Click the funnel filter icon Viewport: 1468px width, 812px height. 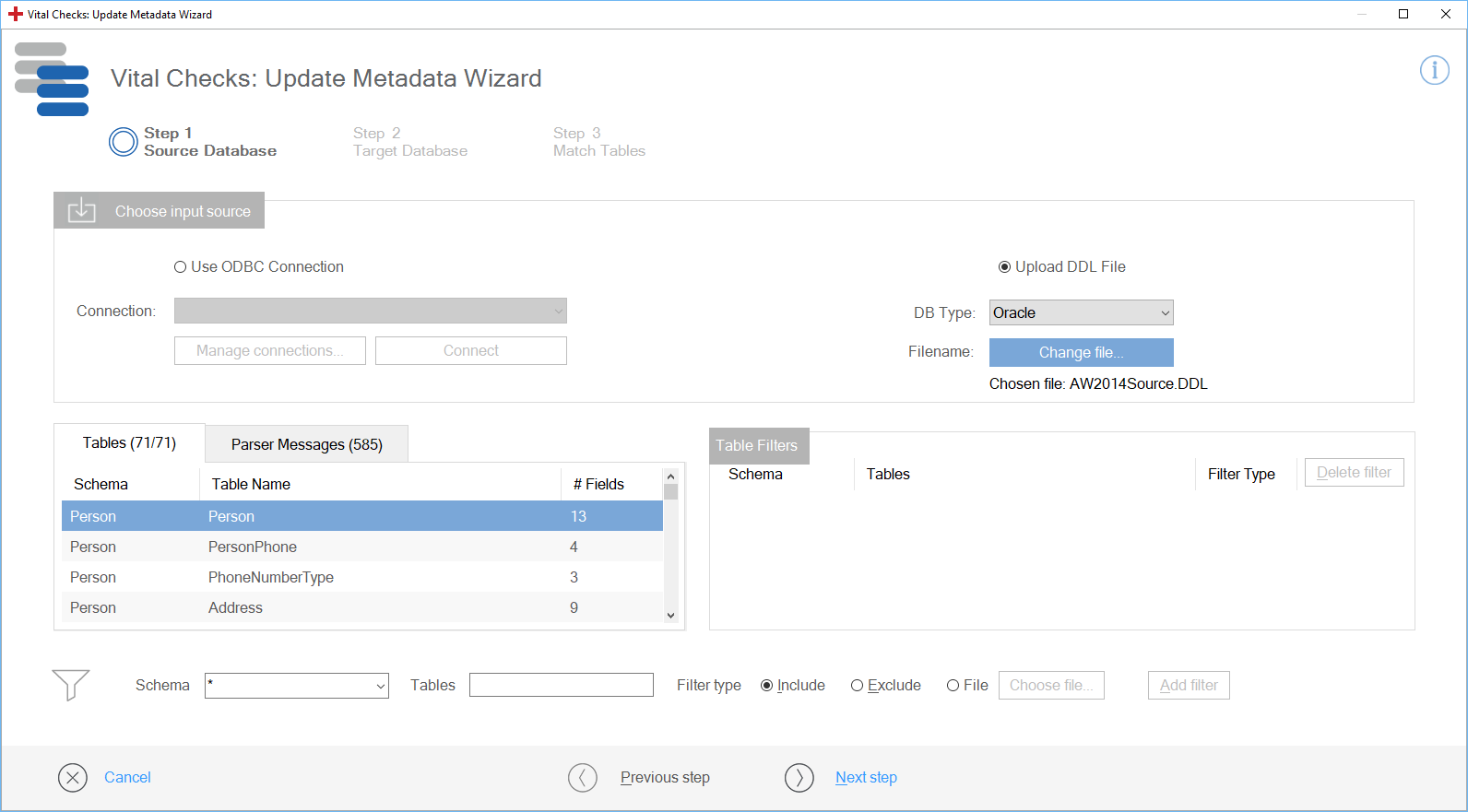(x=71, y=685)
